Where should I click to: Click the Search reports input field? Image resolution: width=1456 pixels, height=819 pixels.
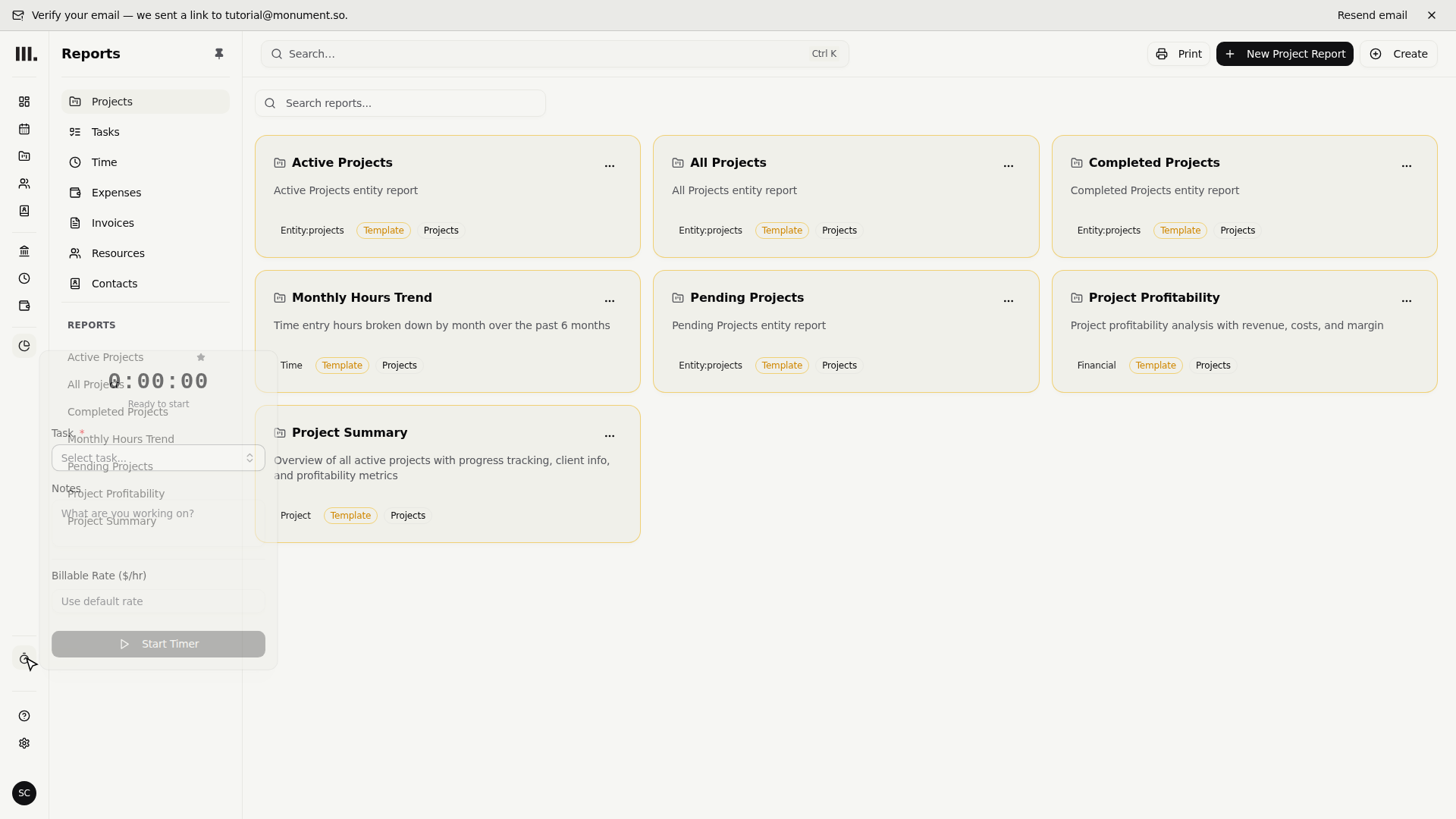pos(400,103)
